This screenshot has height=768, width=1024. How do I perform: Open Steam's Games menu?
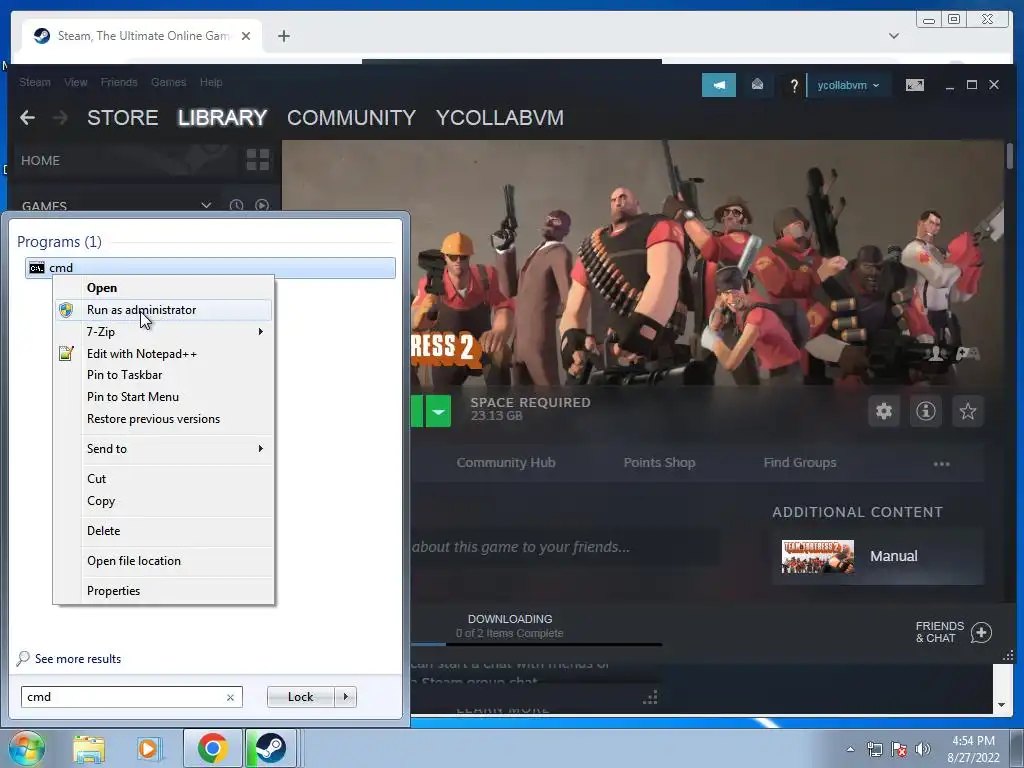pyautogui.click(x=168, y=82)
